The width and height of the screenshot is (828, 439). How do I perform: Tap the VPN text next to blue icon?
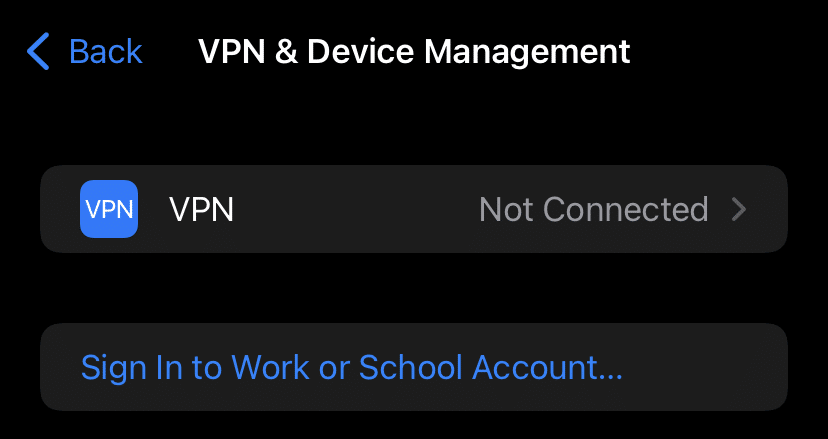[201, 209]
